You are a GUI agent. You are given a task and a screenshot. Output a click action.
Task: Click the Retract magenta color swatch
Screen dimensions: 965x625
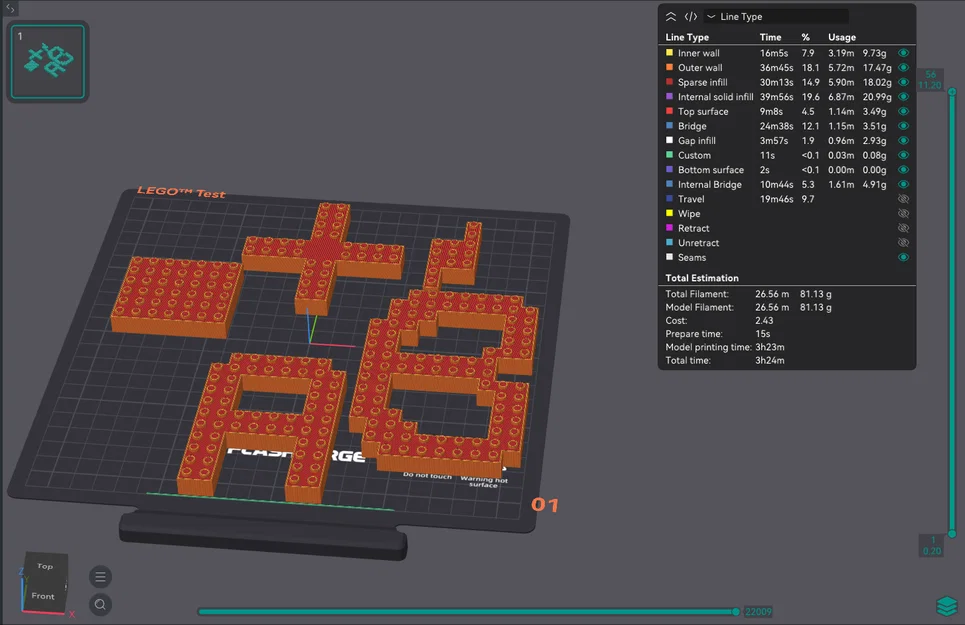[x=670, y=228]
